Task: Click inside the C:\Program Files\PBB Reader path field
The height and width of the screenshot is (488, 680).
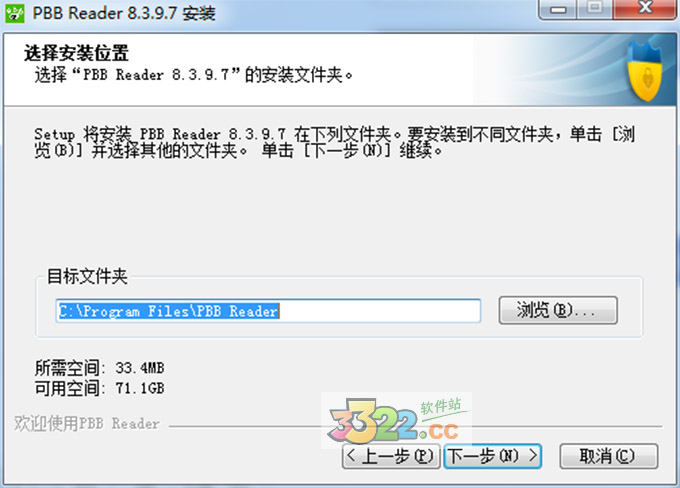Action: pyautogui.click(x=268, y=311)
